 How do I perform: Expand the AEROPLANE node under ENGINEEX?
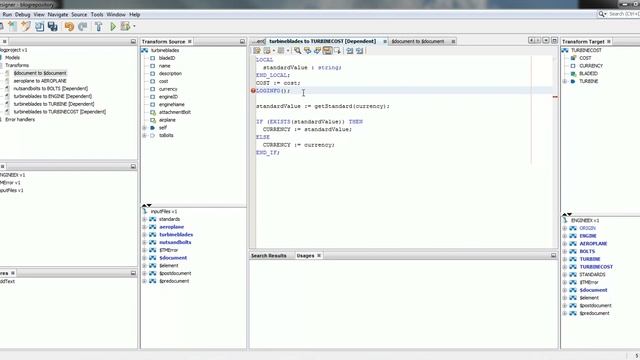point(565,244)
